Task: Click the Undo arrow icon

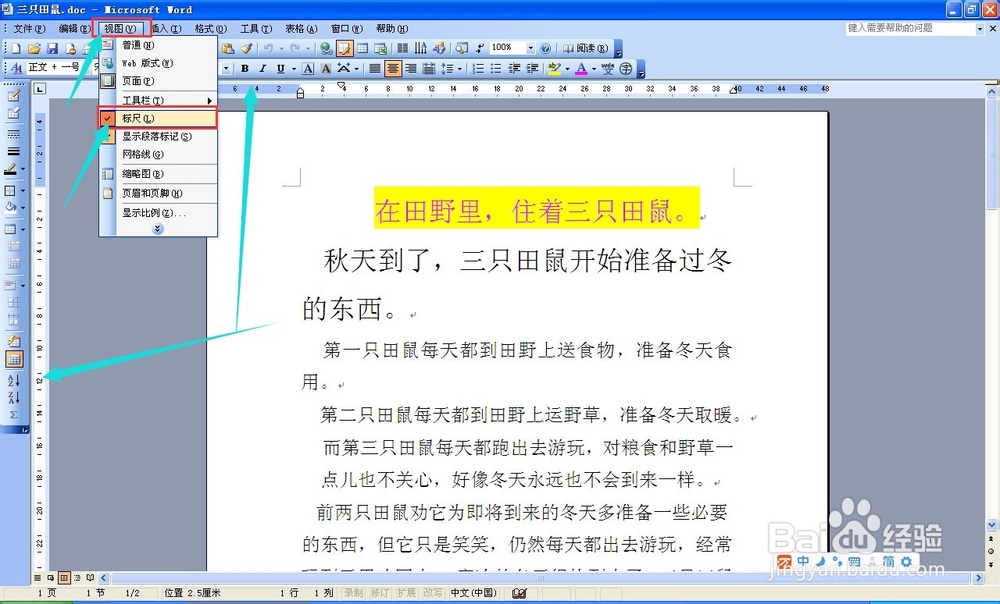Action: pyautogui.click(x=268, y=48)
